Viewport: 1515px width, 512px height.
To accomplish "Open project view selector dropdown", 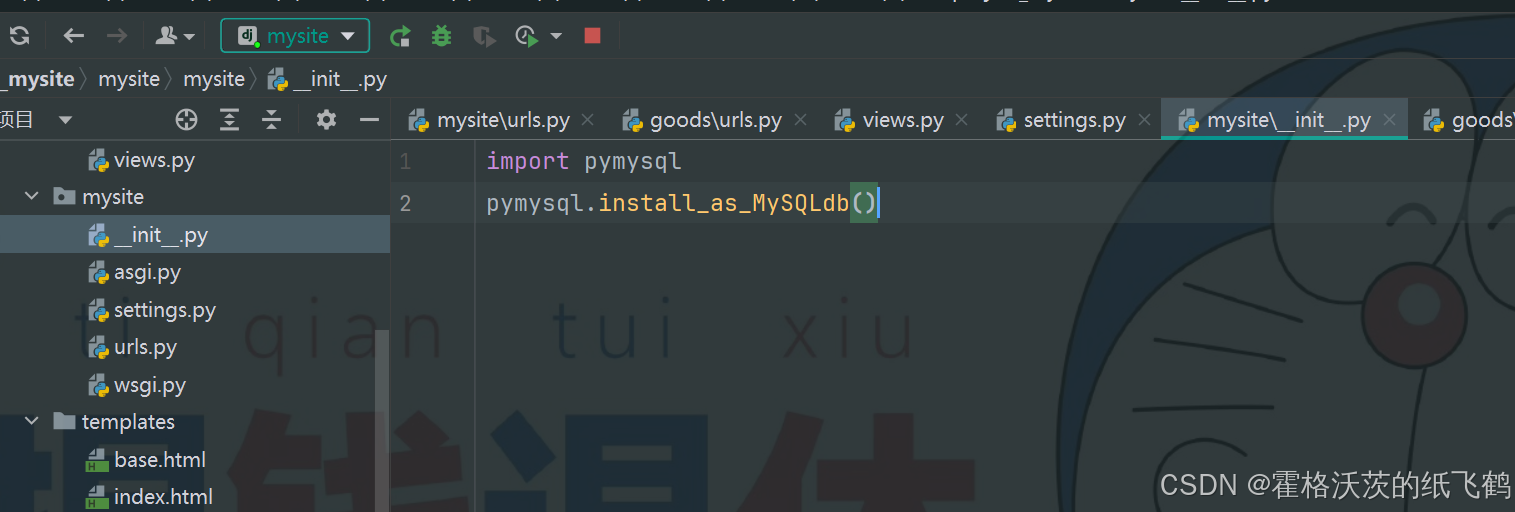I will (x=65, y=120).
